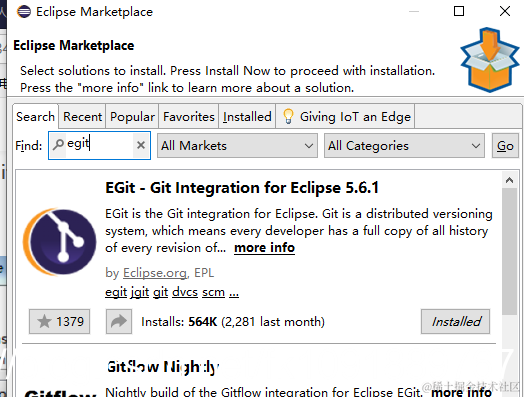Click the git tag link

(x=160, y=292)
